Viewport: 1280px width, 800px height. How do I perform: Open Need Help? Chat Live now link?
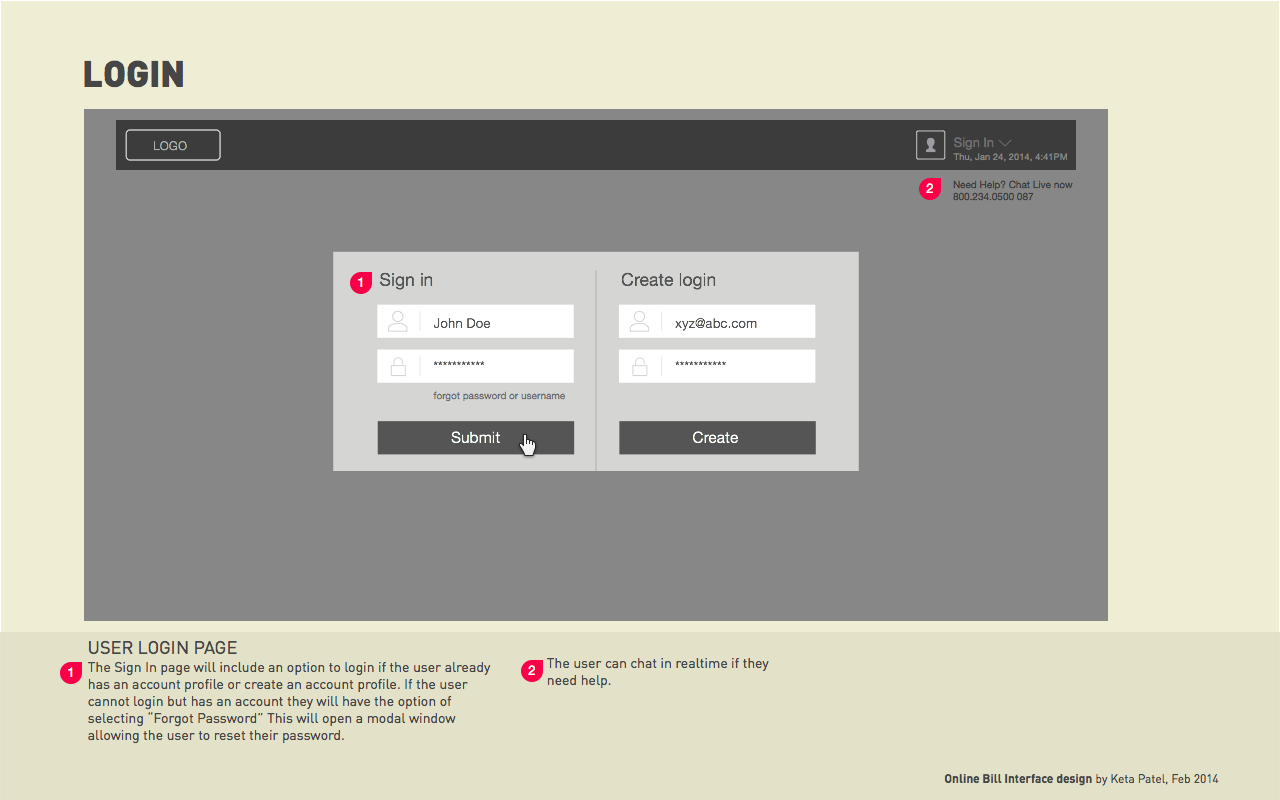point(1012,185)
